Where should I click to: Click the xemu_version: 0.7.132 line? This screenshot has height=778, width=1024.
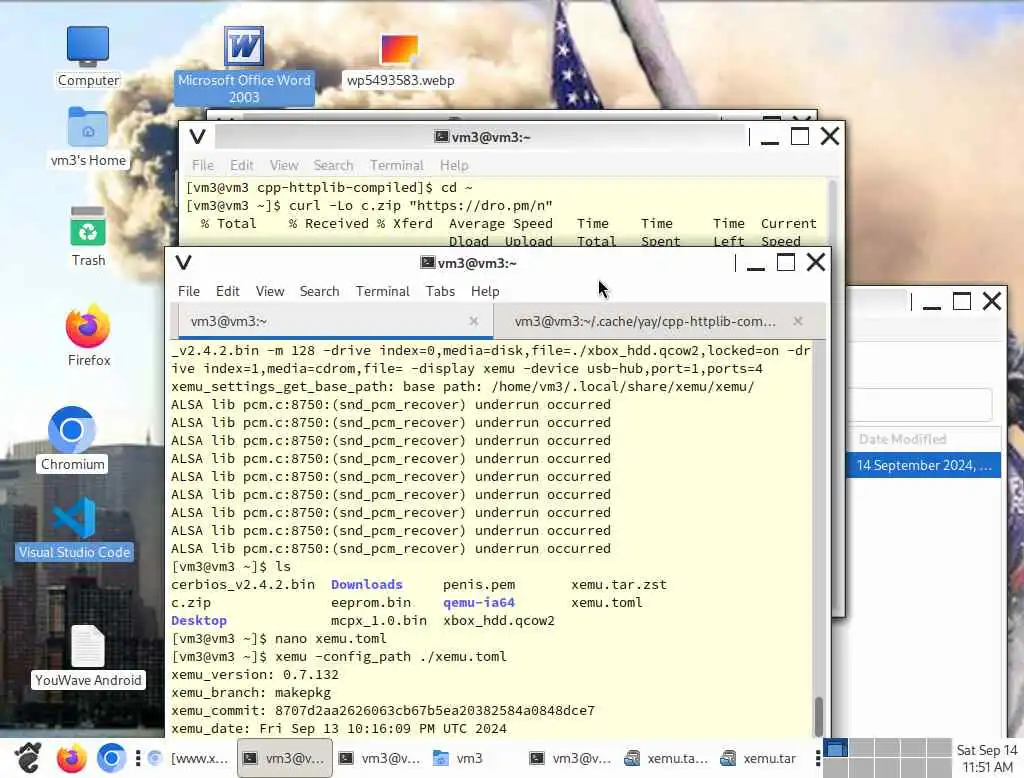tap(255, 674)
